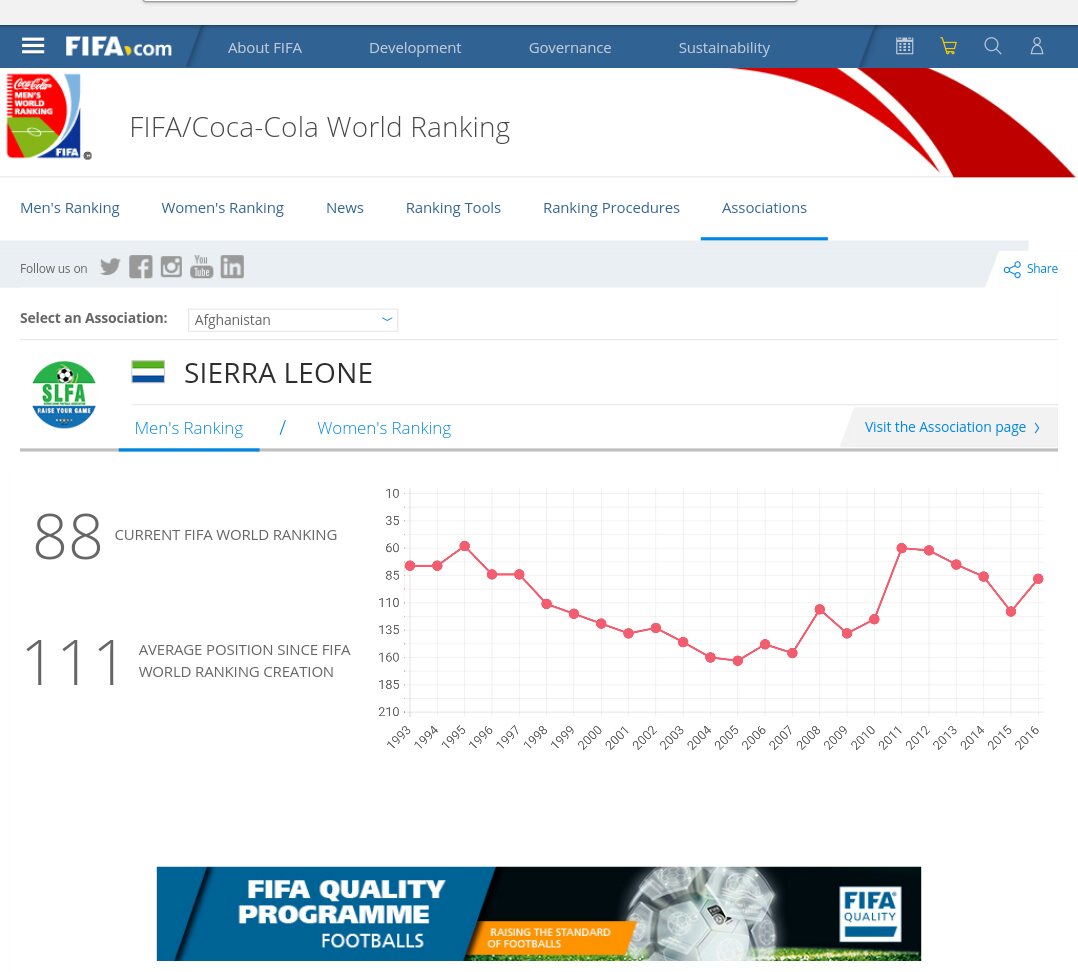Image resolution: width=1078 pixels, height=972 pixels.
Task: Click the 2005 data point on chart
Action: pyautogui.click(x=738, y=661)
